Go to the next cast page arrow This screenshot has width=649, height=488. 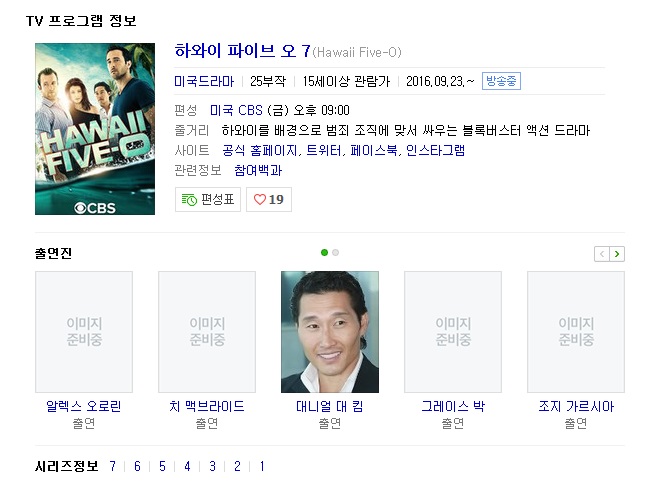(617, 254)
